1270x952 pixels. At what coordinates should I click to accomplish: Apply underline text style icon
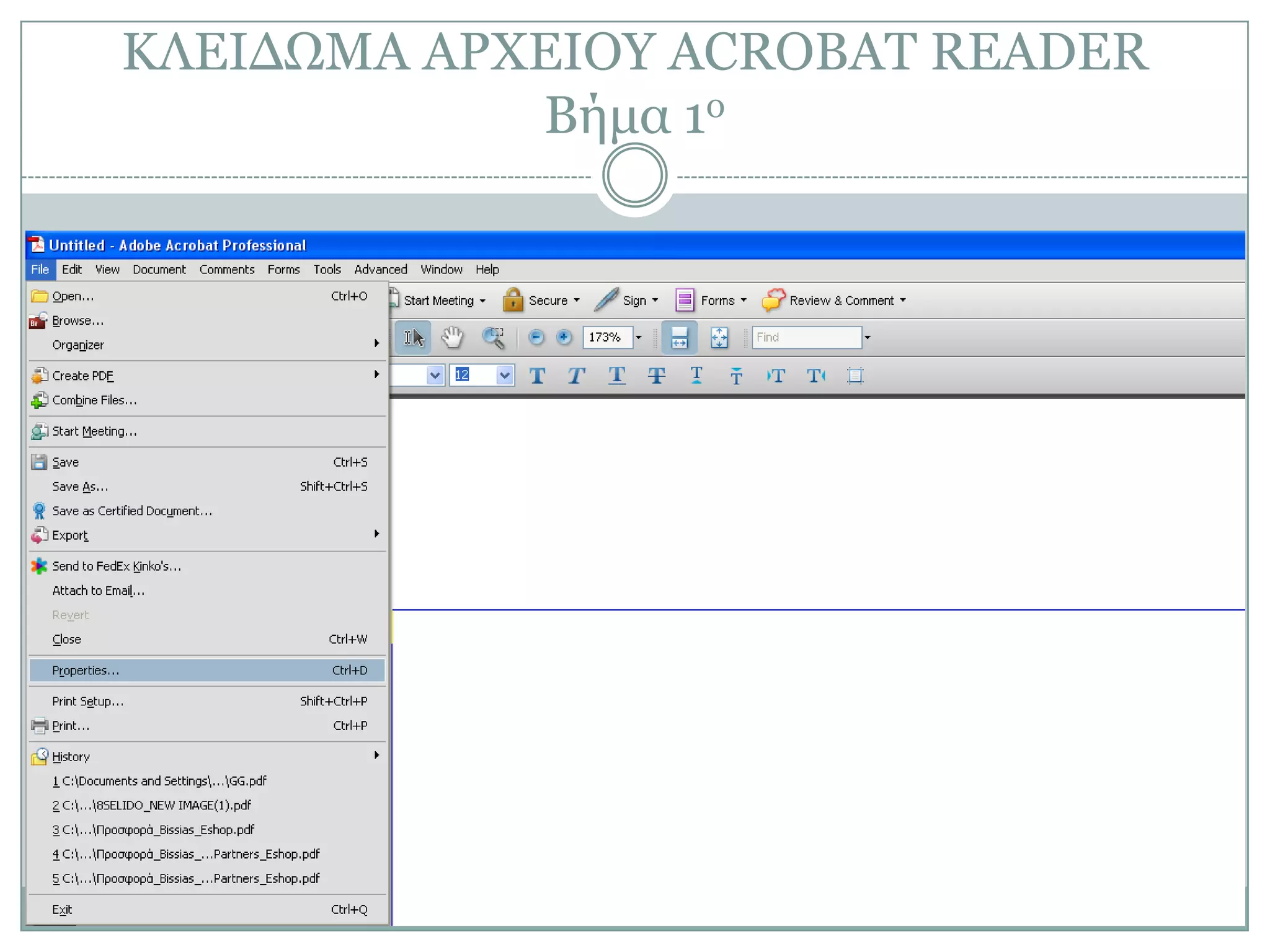pos(617,376)
